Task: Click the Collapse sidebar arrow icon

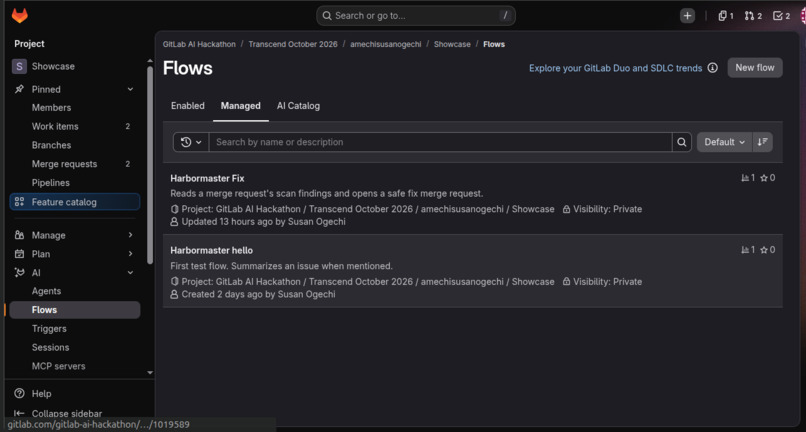Action: pyautogui.click(x=19, y=413)
